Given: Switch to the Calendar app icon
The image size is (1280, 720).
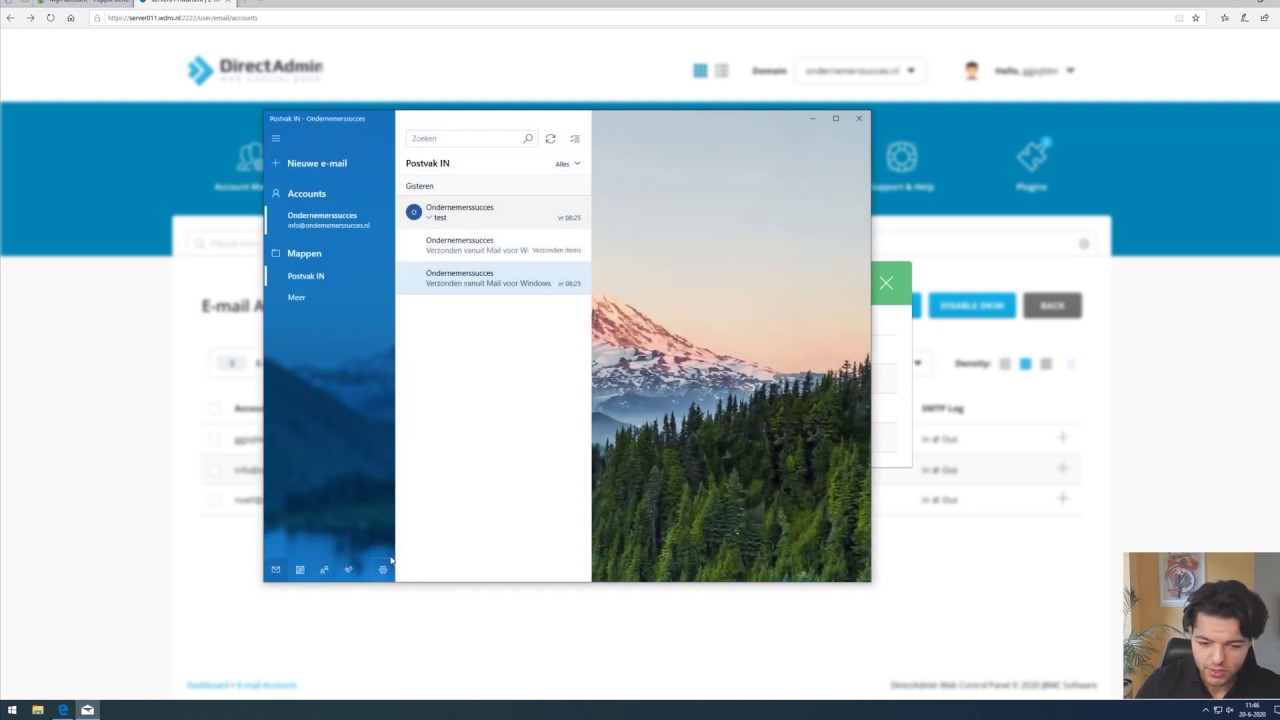Looking at the screenshot, I should [x=300, y=570].
